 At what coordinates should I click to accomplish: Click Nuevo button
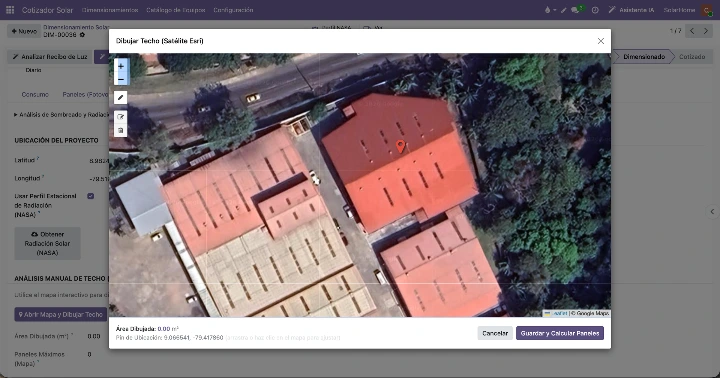(x=24, y=31)
